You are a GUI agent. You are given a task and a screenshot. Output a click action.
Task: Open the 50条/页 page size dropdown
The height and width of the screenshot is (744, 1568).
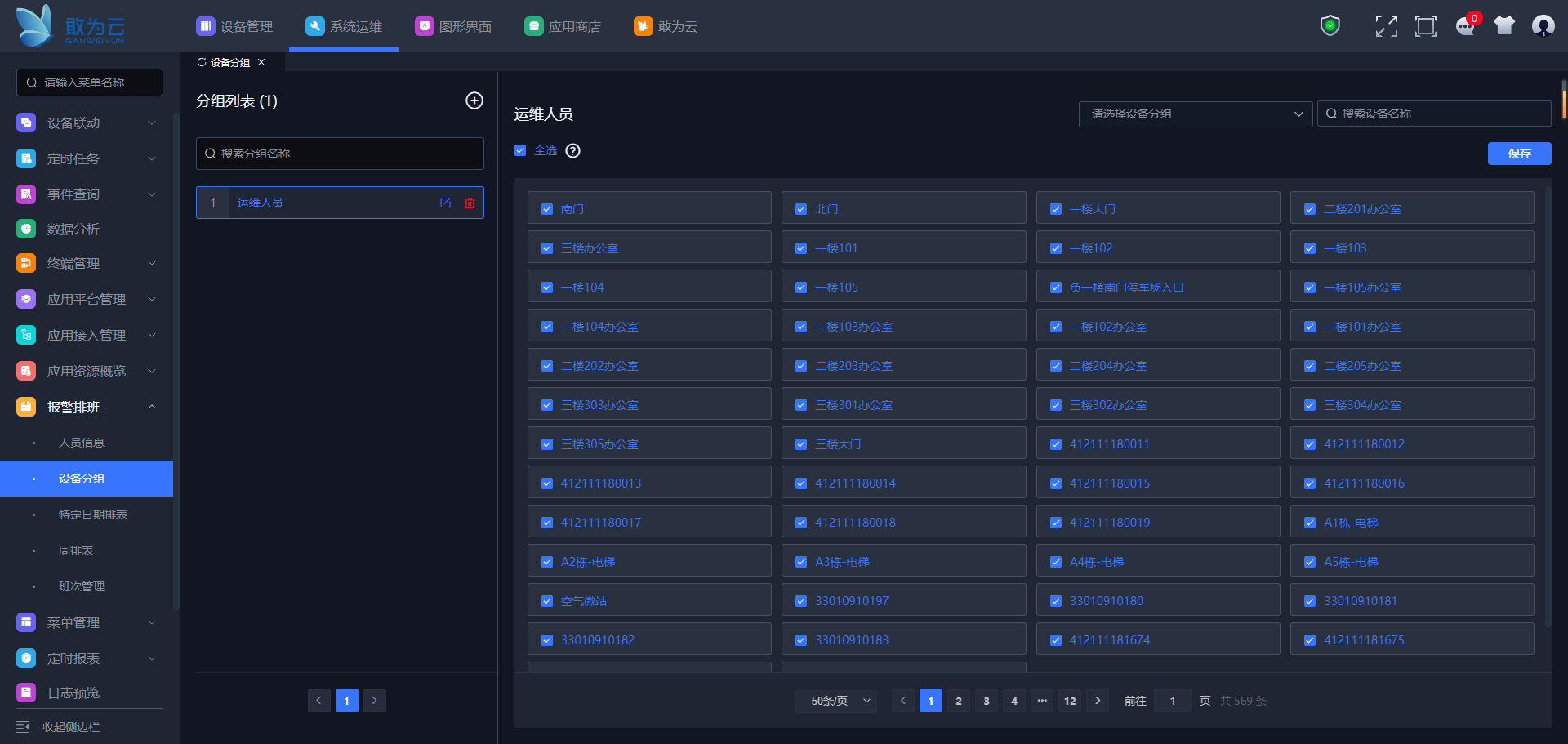(x=836, y=701)
